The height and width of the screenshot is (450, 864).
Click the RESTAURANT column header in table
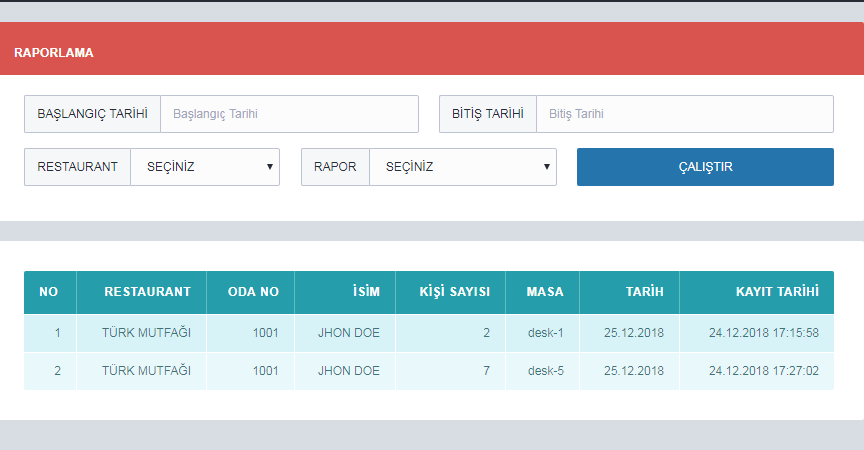142,292
